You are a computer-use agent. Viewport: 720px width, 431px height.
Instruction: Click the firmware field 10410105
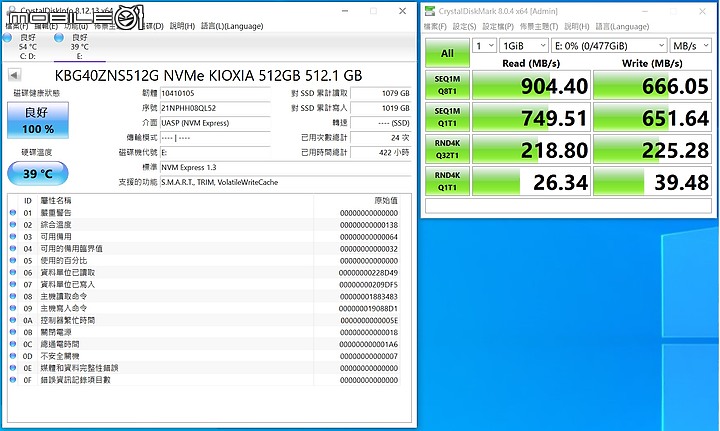coord(215,93)
